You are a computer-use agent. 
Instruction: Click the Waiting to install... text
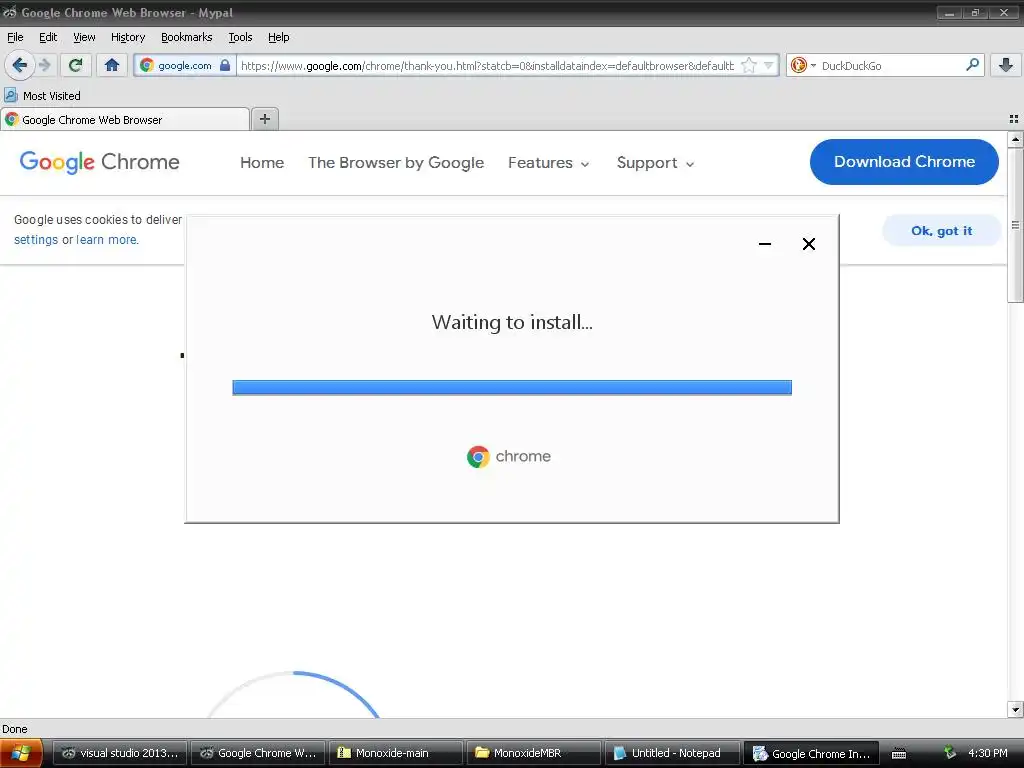point(512,322)
